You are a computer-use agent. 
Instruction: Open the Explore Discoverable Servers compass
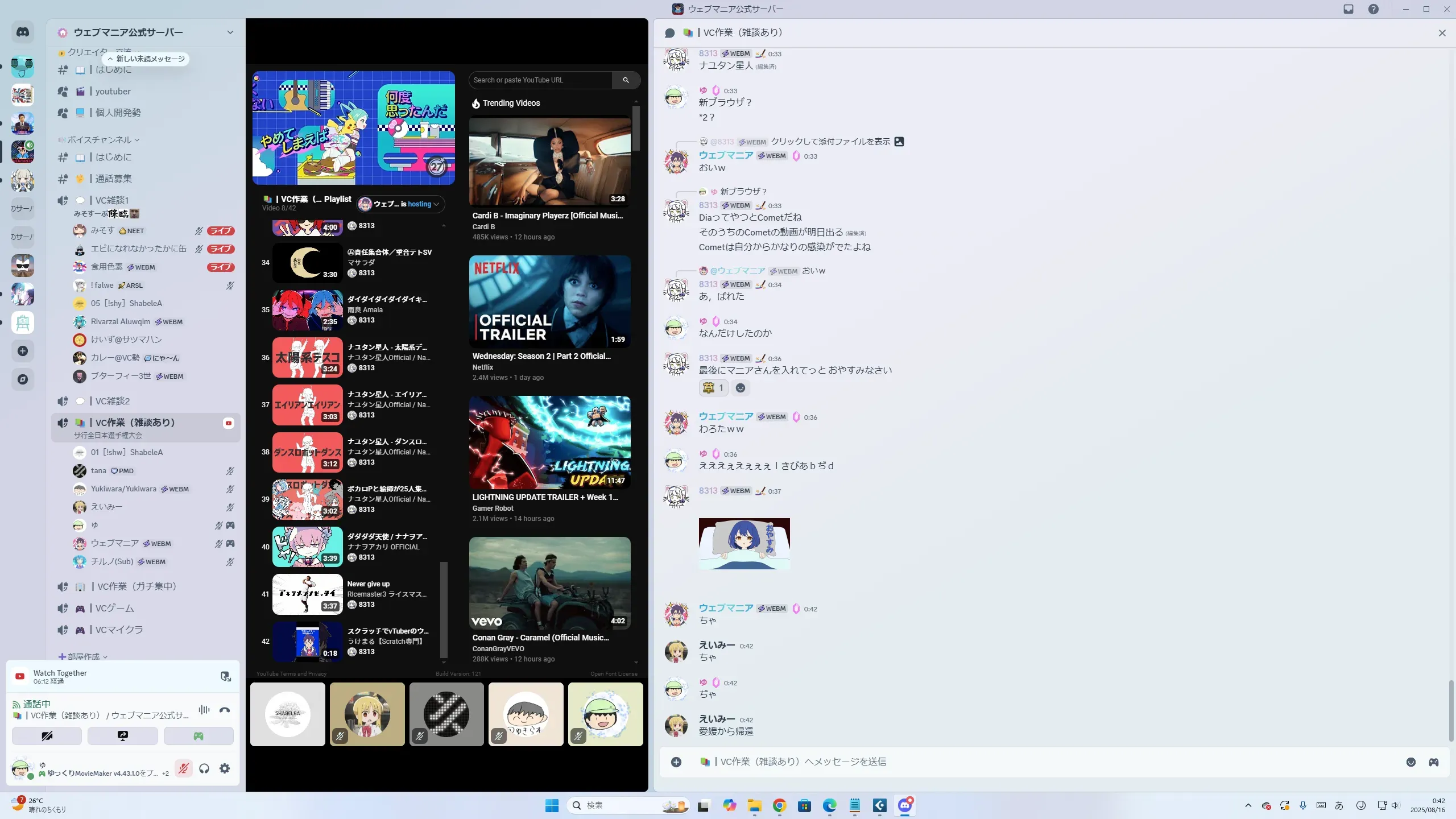pyautogui.click(x=23, y=379)
